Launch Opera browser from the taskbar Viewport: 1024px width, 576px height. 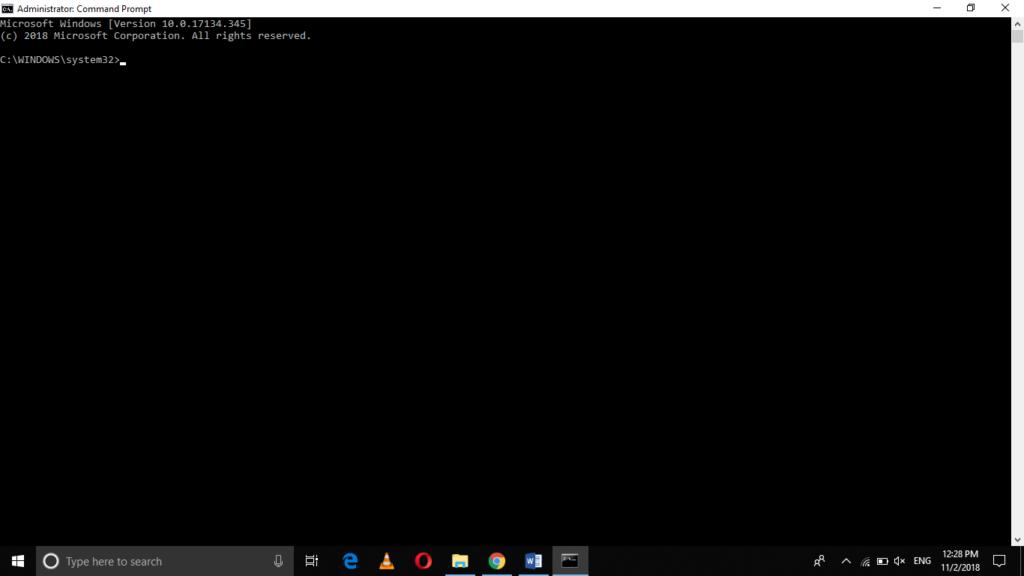click(423, 561)
